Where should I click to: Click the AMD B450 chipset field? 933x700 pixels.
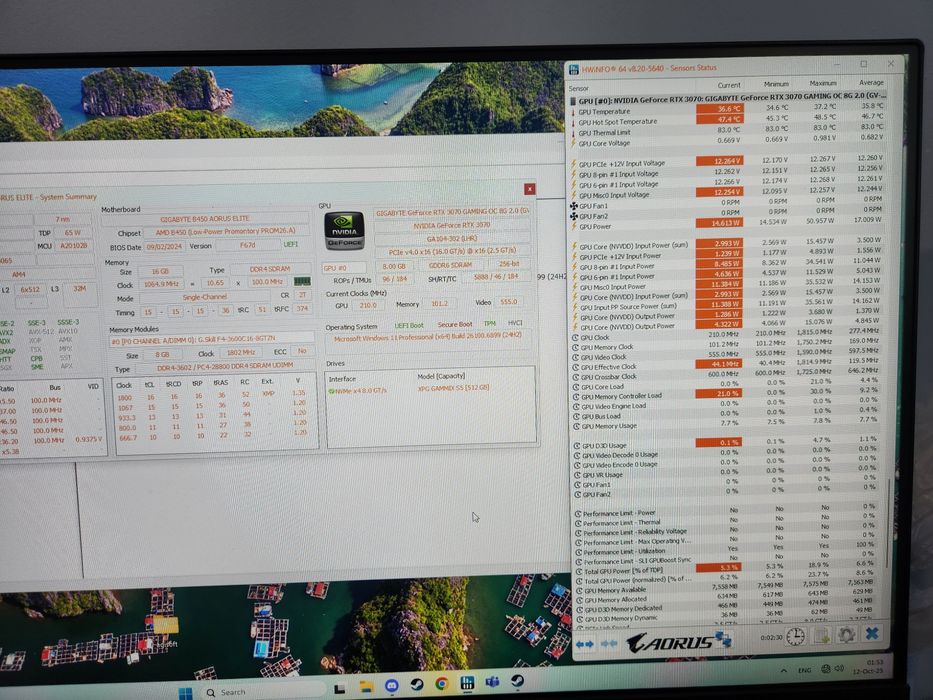pyautogui.click(x=226, y=232)
